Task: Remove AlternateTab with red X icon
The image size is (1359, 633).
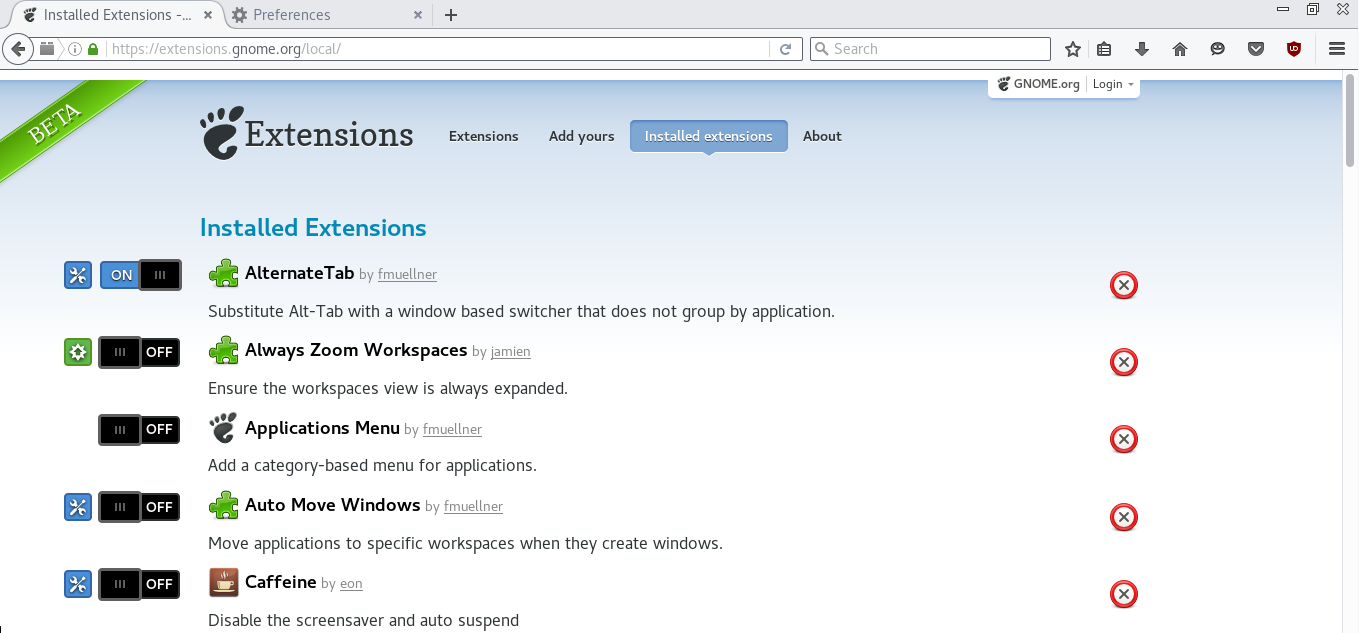Action: point(1124,285)
